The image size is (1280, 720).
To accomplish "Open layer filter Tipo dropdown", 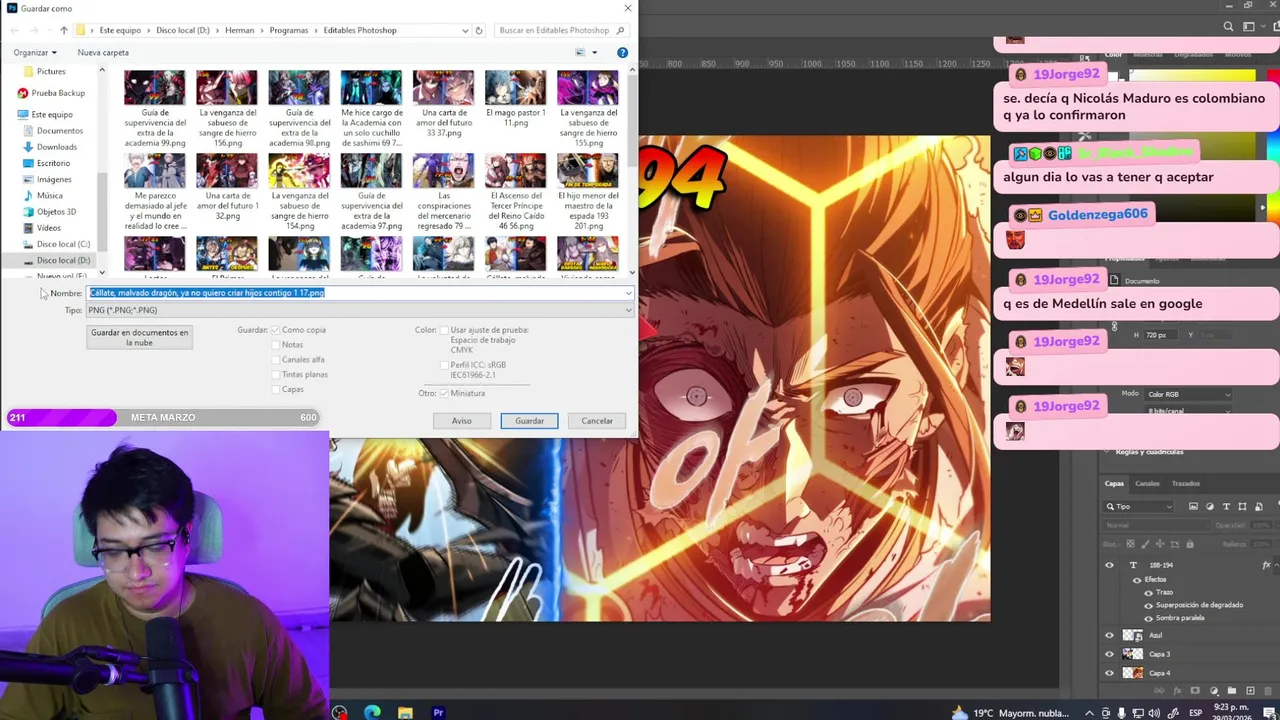I will coord(1140,507).
